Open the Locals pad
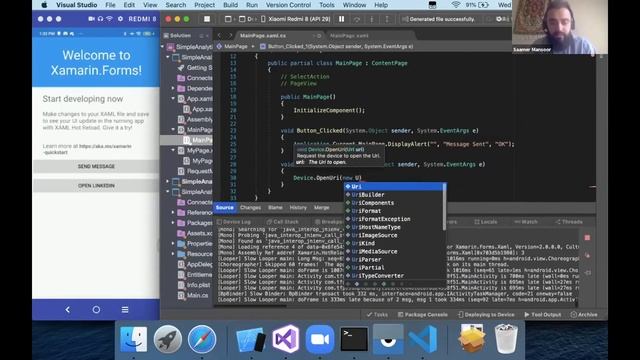Image resolution: width=640 pixels, height=360 pixels. pos(486,222)
